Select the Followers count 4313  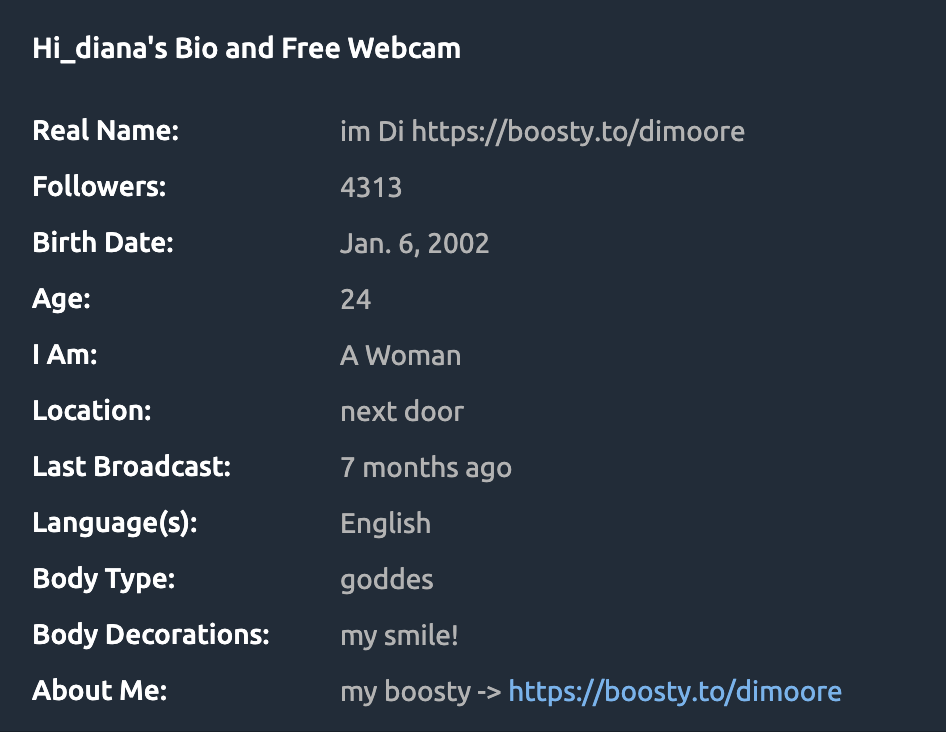pyautogui.click(x=370, y=188)
